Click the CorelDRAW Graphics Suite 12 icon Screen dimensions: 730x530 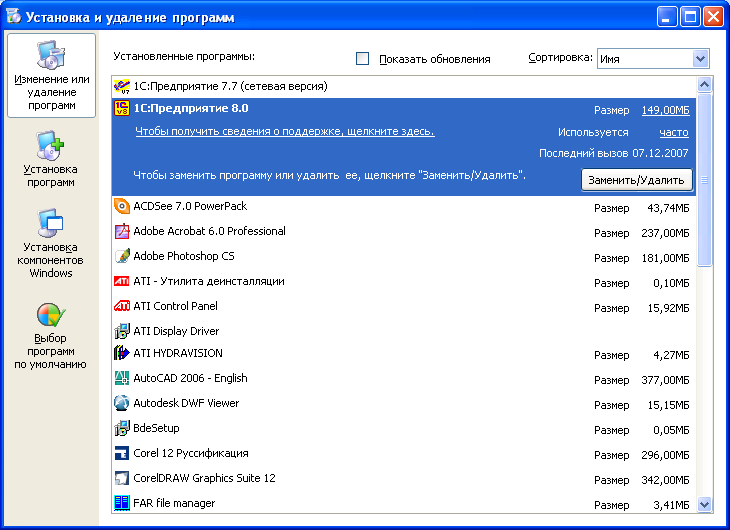(122, 478)
